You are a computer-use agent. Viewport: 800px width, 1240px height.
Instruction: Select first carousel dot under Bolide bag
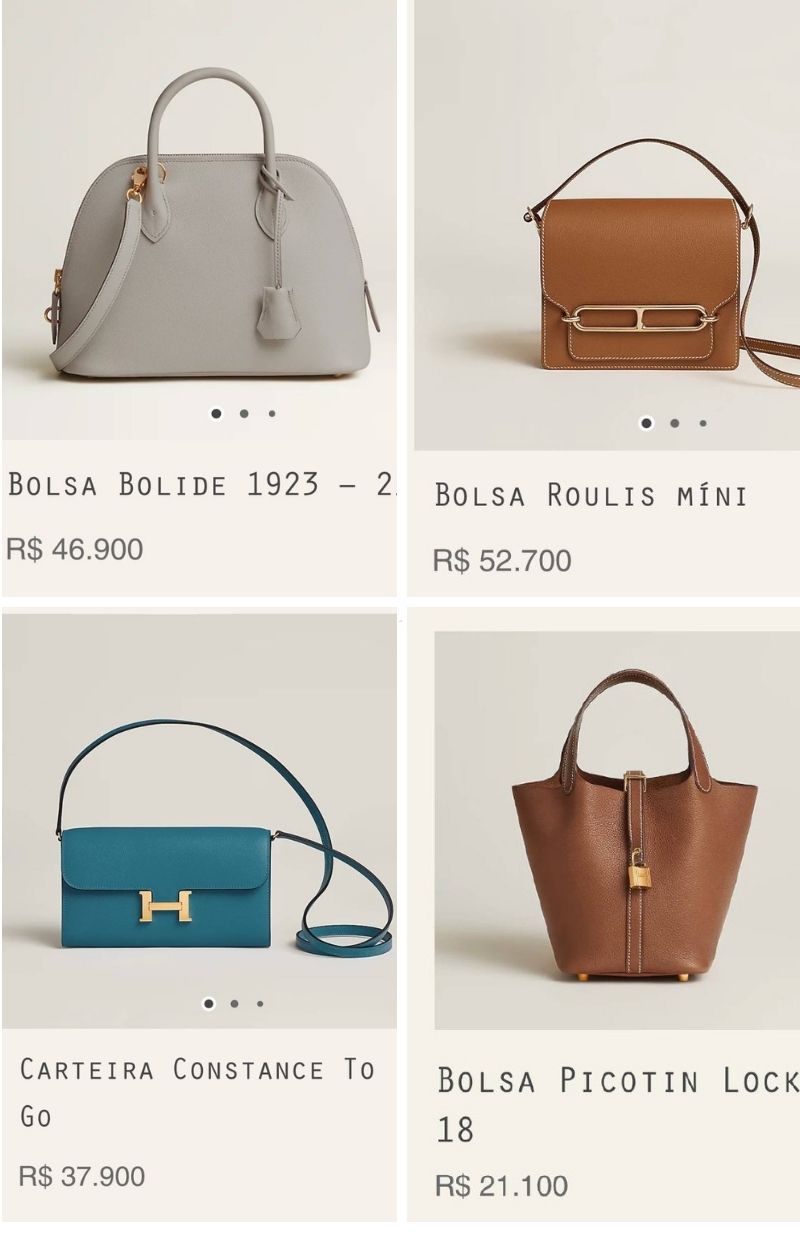click(x=216, y=413)
